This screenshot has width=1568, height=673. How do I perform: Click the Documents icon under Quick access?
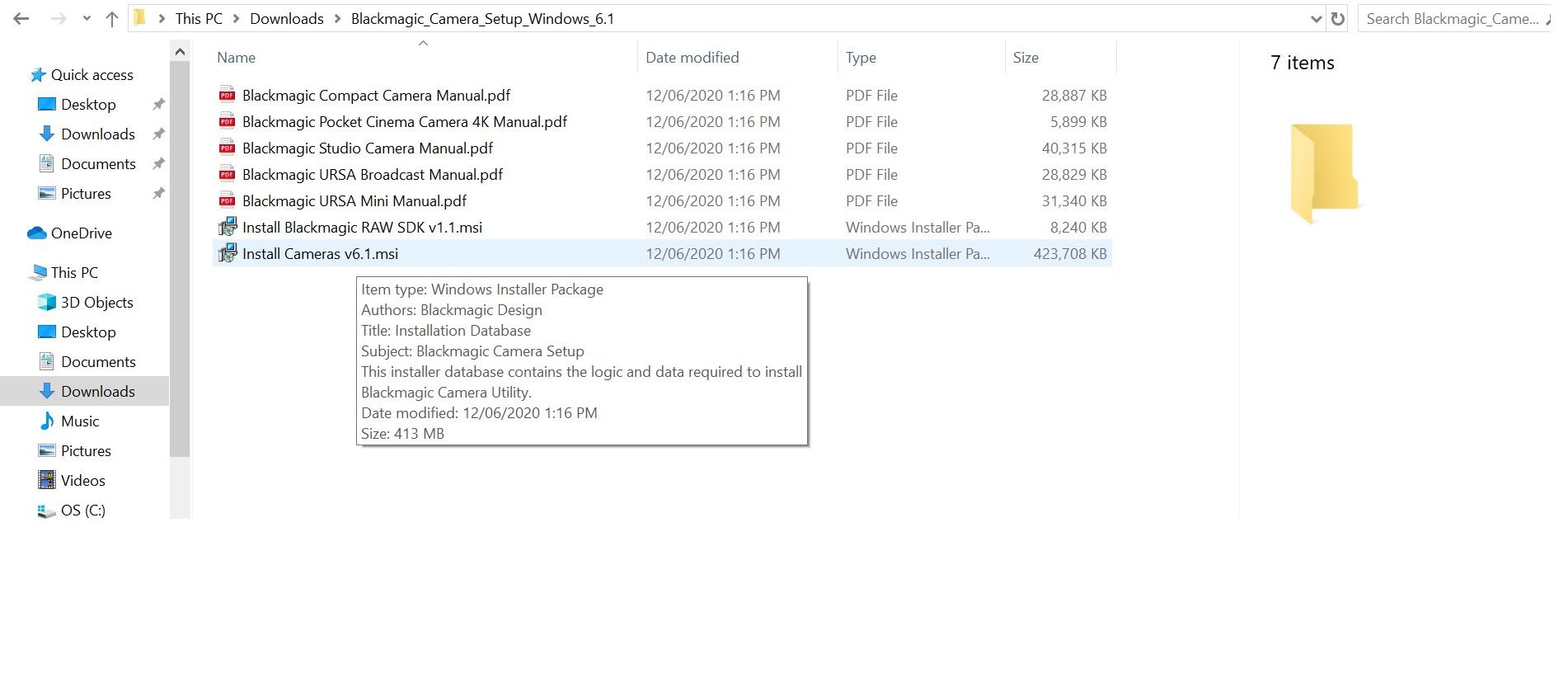click(47, 163)
